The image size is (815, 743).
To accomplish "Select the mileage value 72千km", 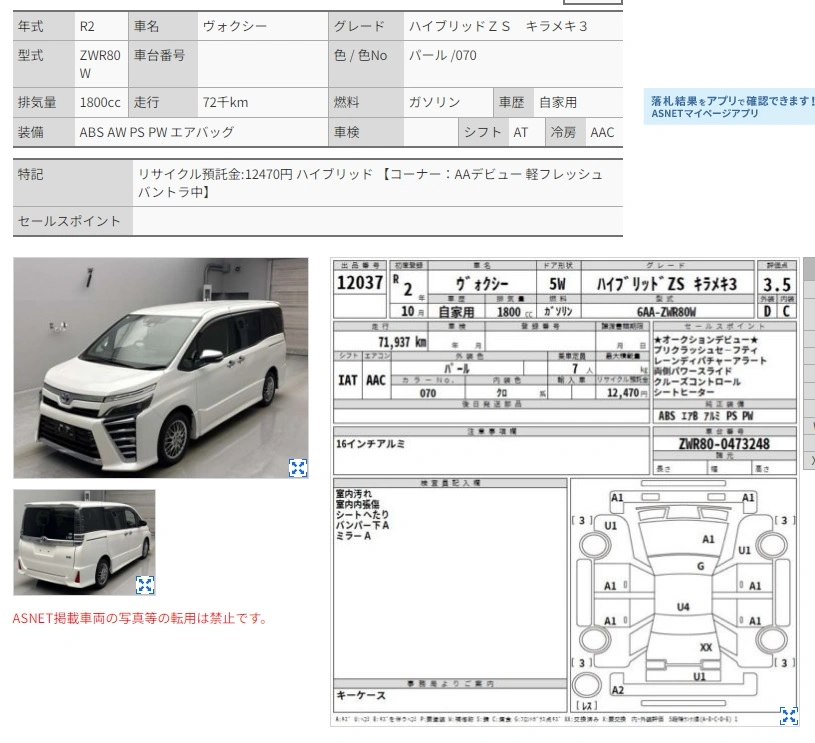I will (x=226, y=102).
